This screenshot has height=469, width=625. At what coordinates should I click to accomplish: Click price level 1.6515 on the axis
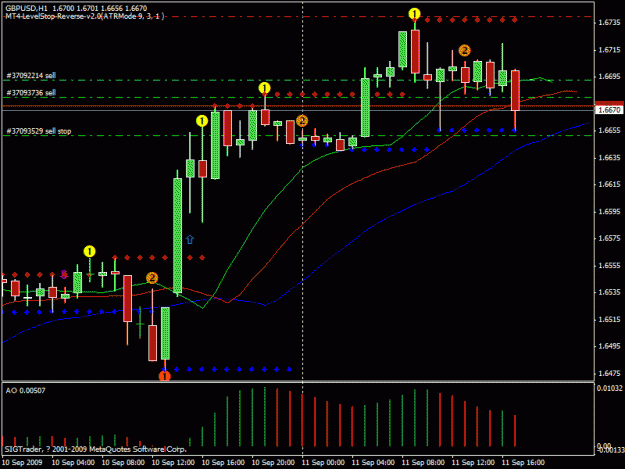tap(610, 320)
